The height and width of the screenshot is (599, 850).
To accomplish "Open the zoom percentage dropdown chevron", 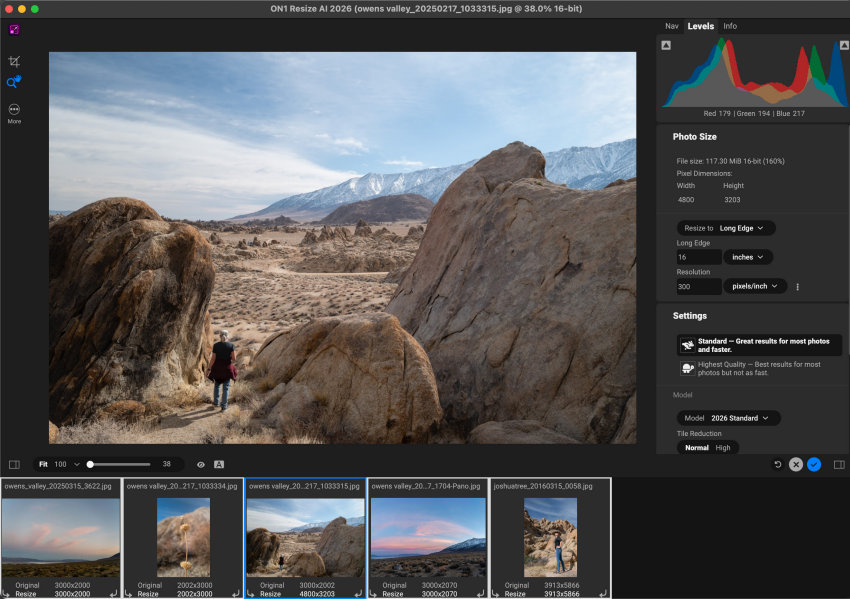I will (76, 465).
